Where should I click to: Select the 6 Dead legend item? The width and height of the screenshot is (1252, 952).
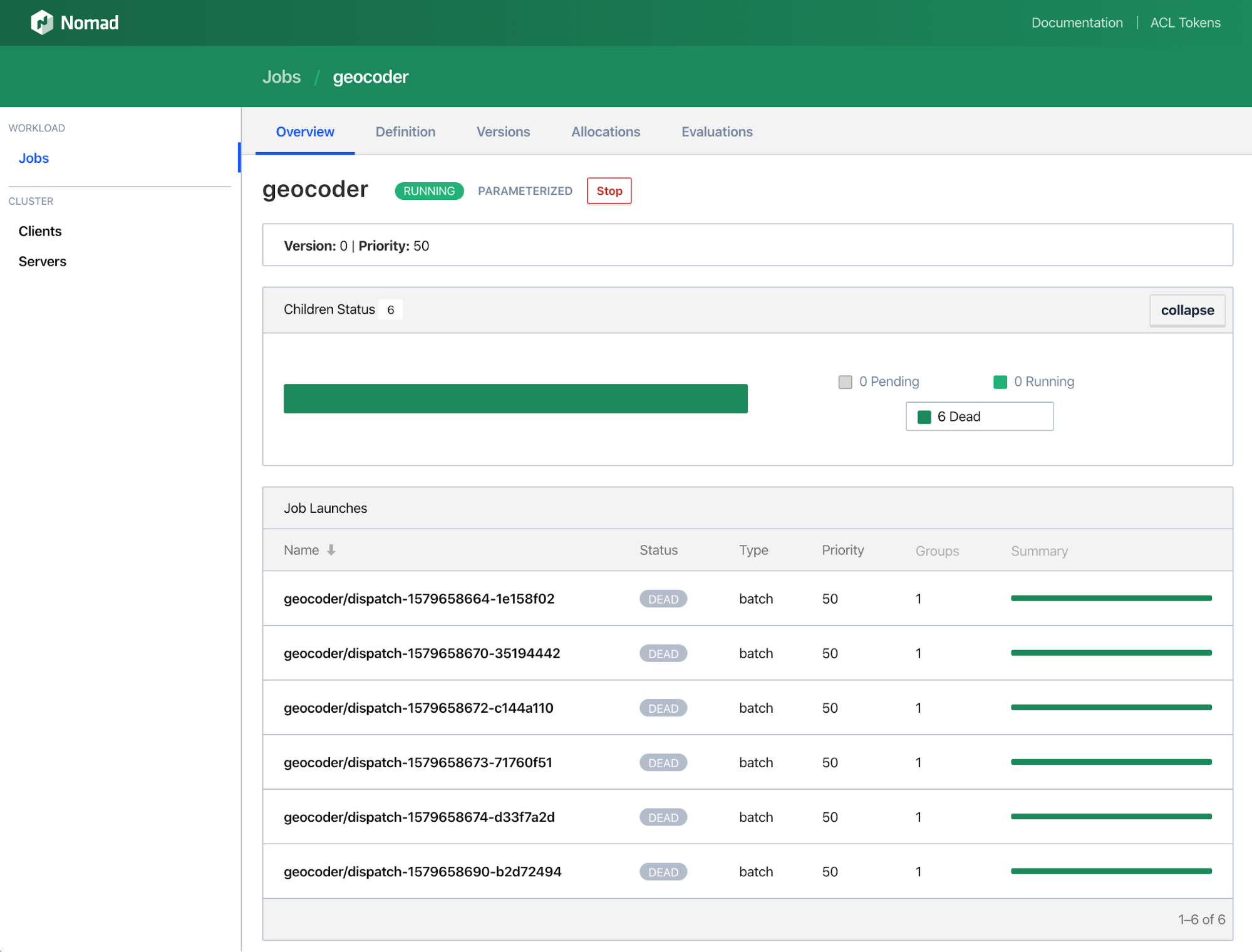pos(979,416)
